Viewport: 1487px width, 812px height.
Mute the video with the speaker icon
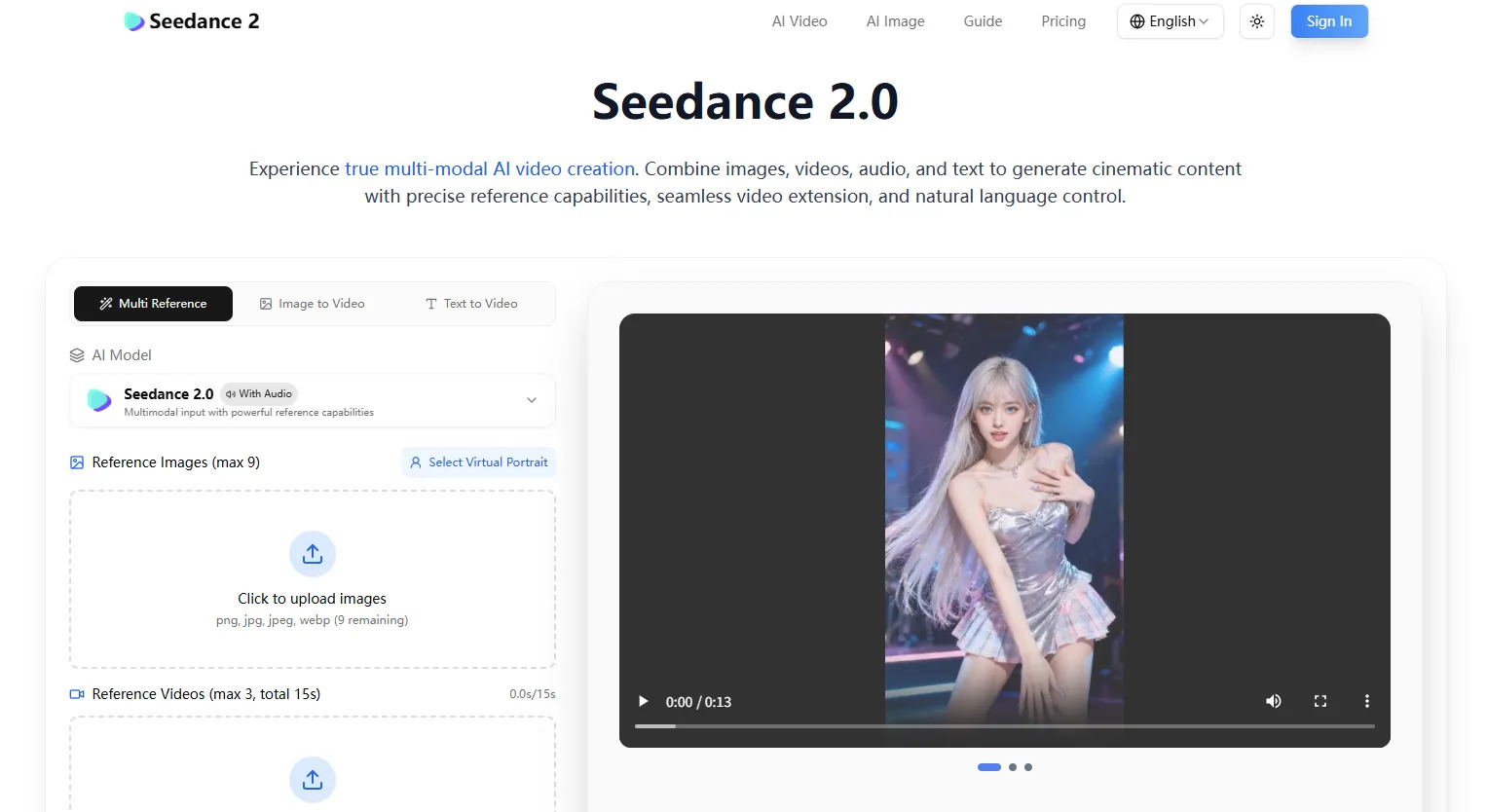[1273, 701]
